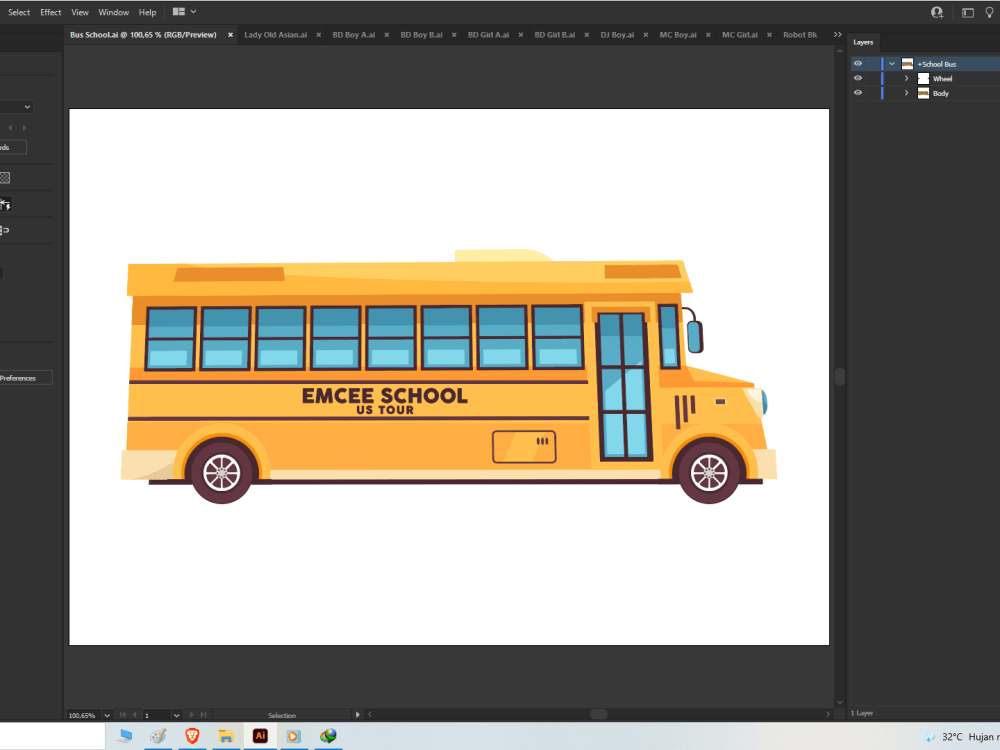The image size is (1000, 750).
Task: Close the BD Boy A.ai tab
Action: (386, 35)
